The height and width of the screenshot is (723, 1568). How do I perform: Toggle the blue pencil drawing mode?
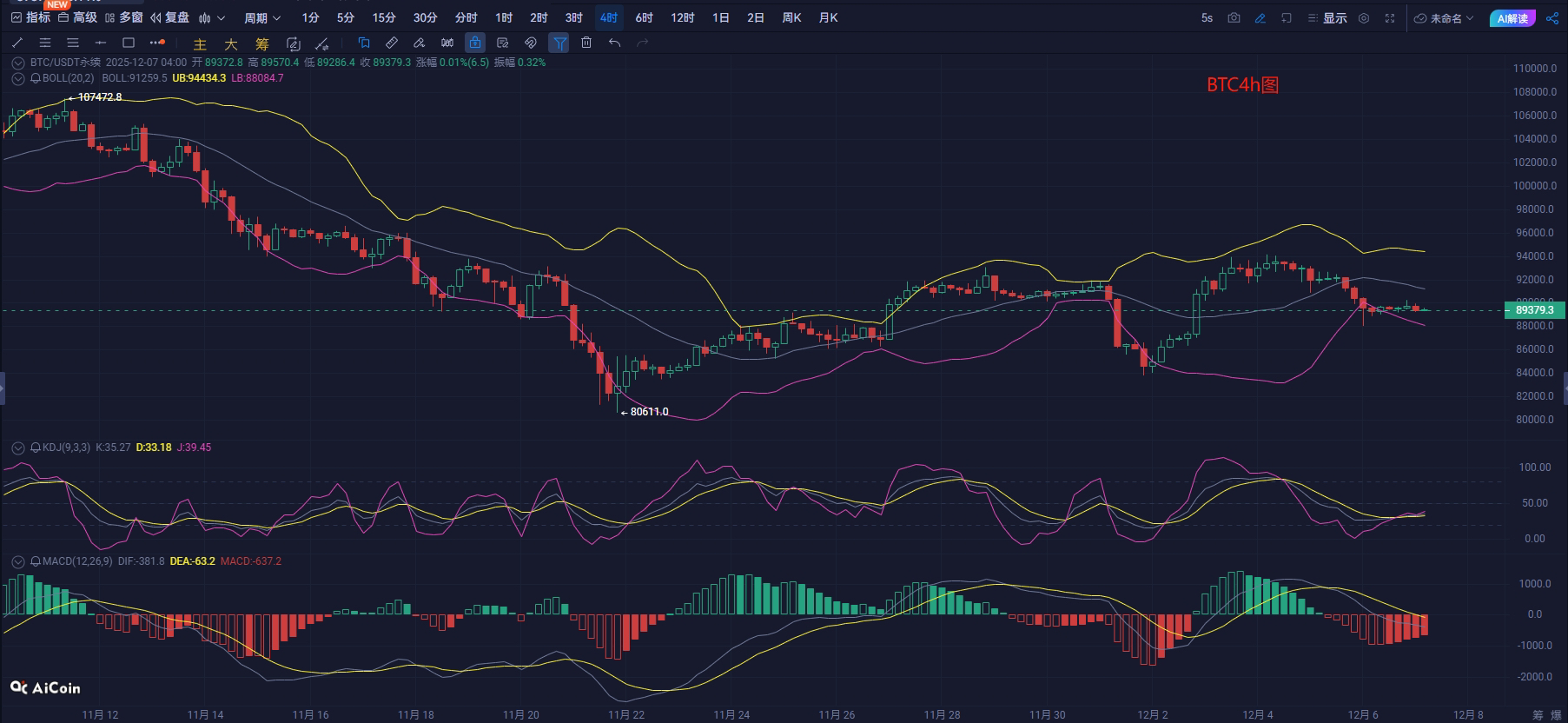point(1260,18)
